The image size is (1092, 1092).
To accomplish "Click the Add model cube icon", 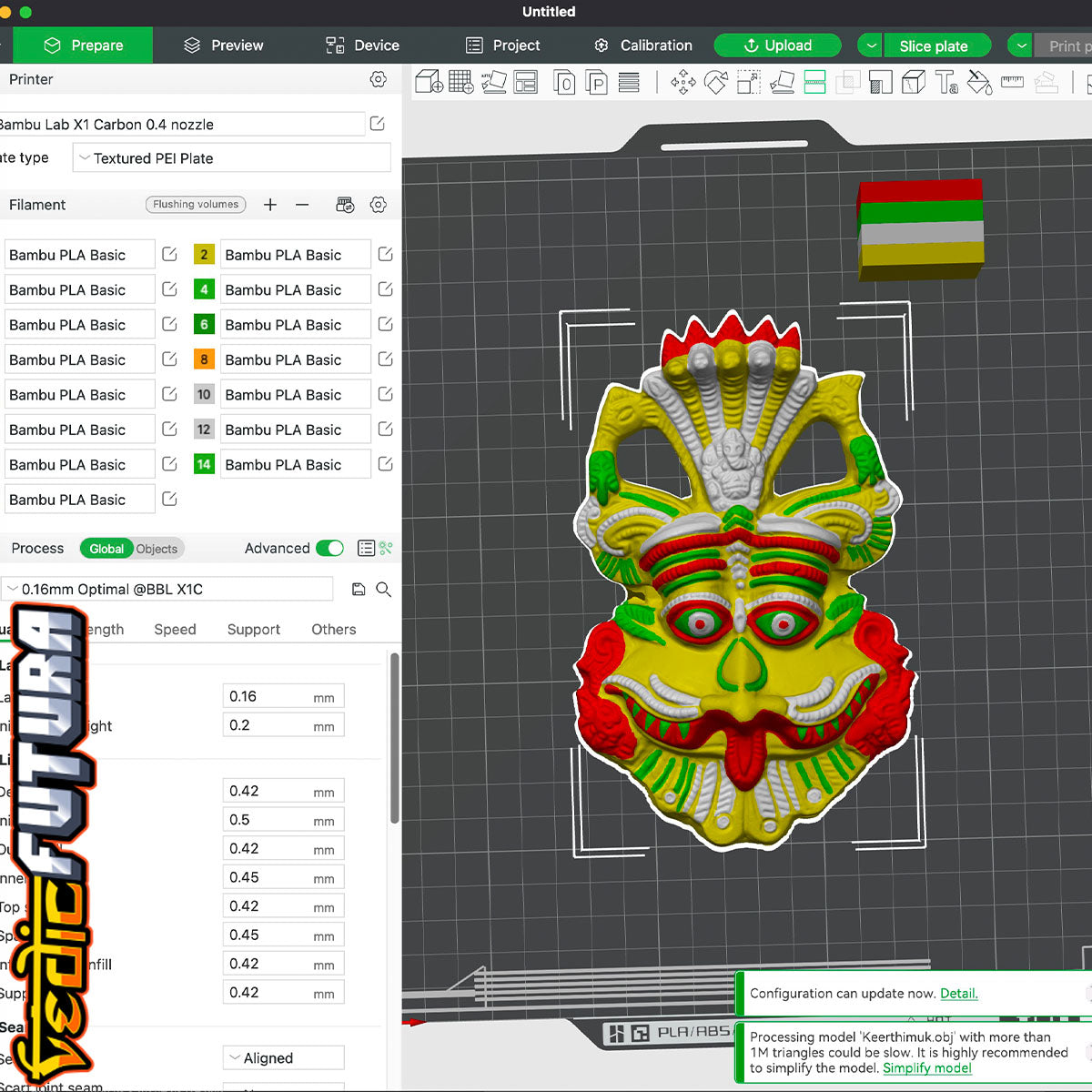I will (429, 84).
